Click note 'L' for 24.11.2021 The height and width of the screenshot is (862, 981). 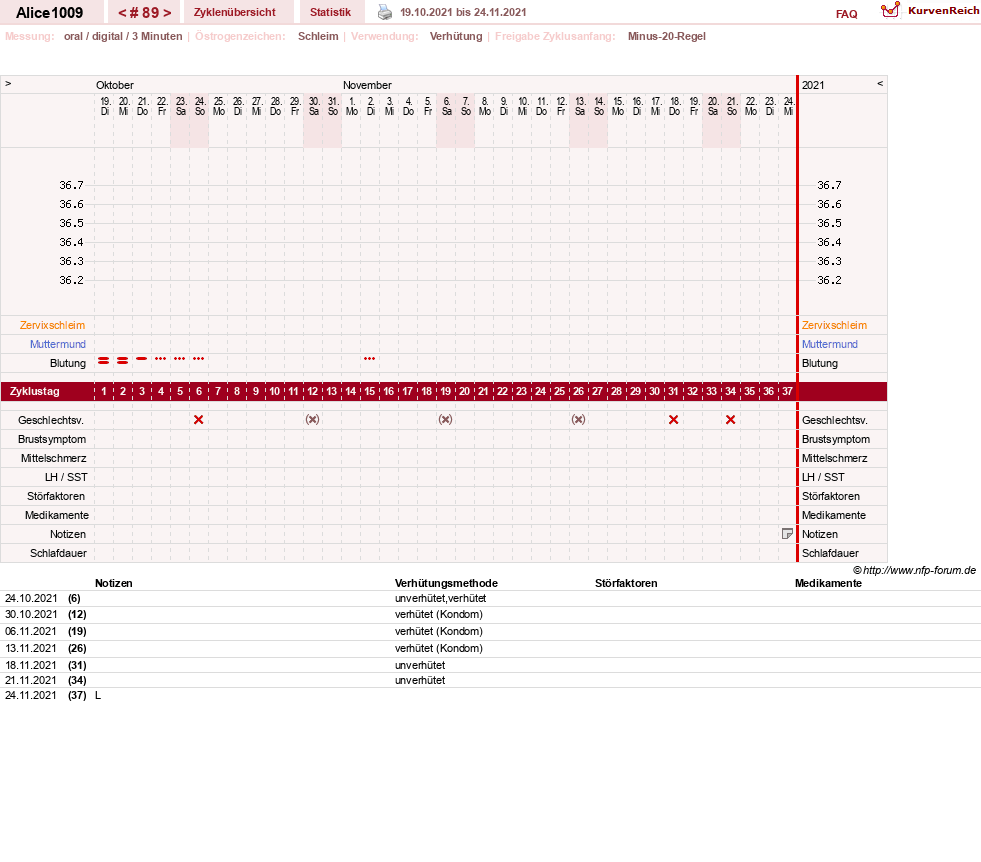[x=98, y=695]
